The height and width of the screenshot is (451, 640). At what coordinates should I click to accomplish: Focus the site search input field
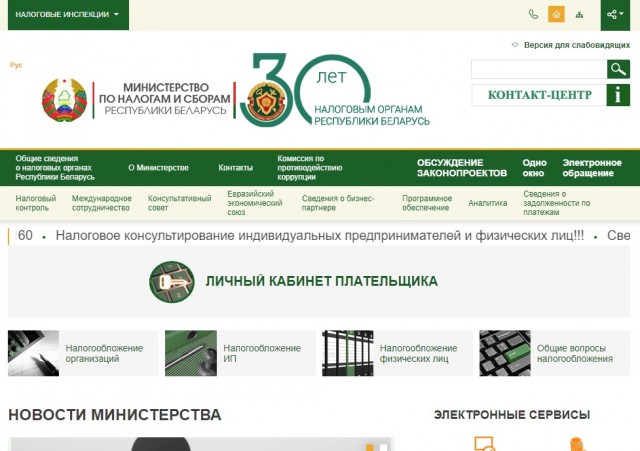tap(539, 69)
